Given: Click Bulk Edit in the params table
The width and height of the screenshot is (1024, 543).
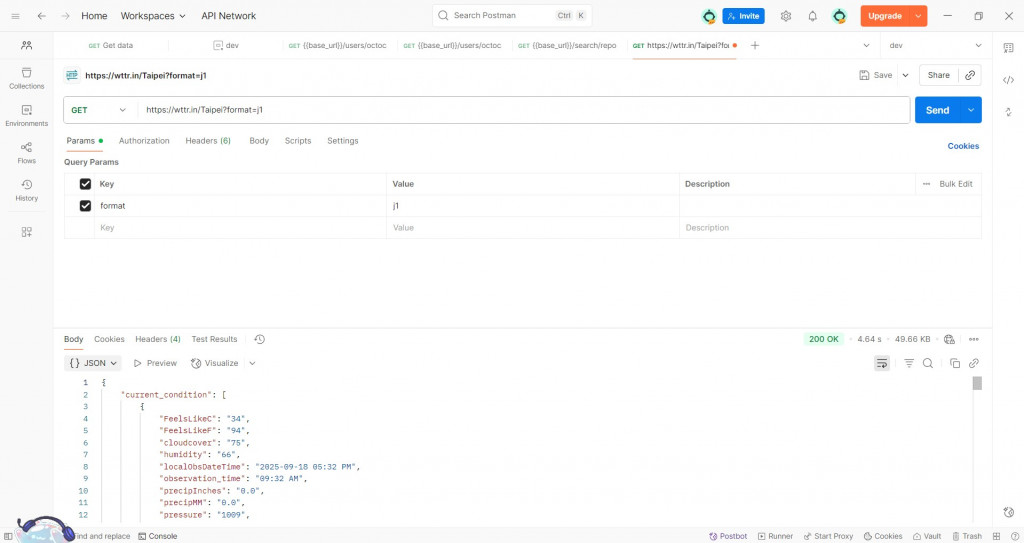Looking at the screenshot, I should point(955,184).
